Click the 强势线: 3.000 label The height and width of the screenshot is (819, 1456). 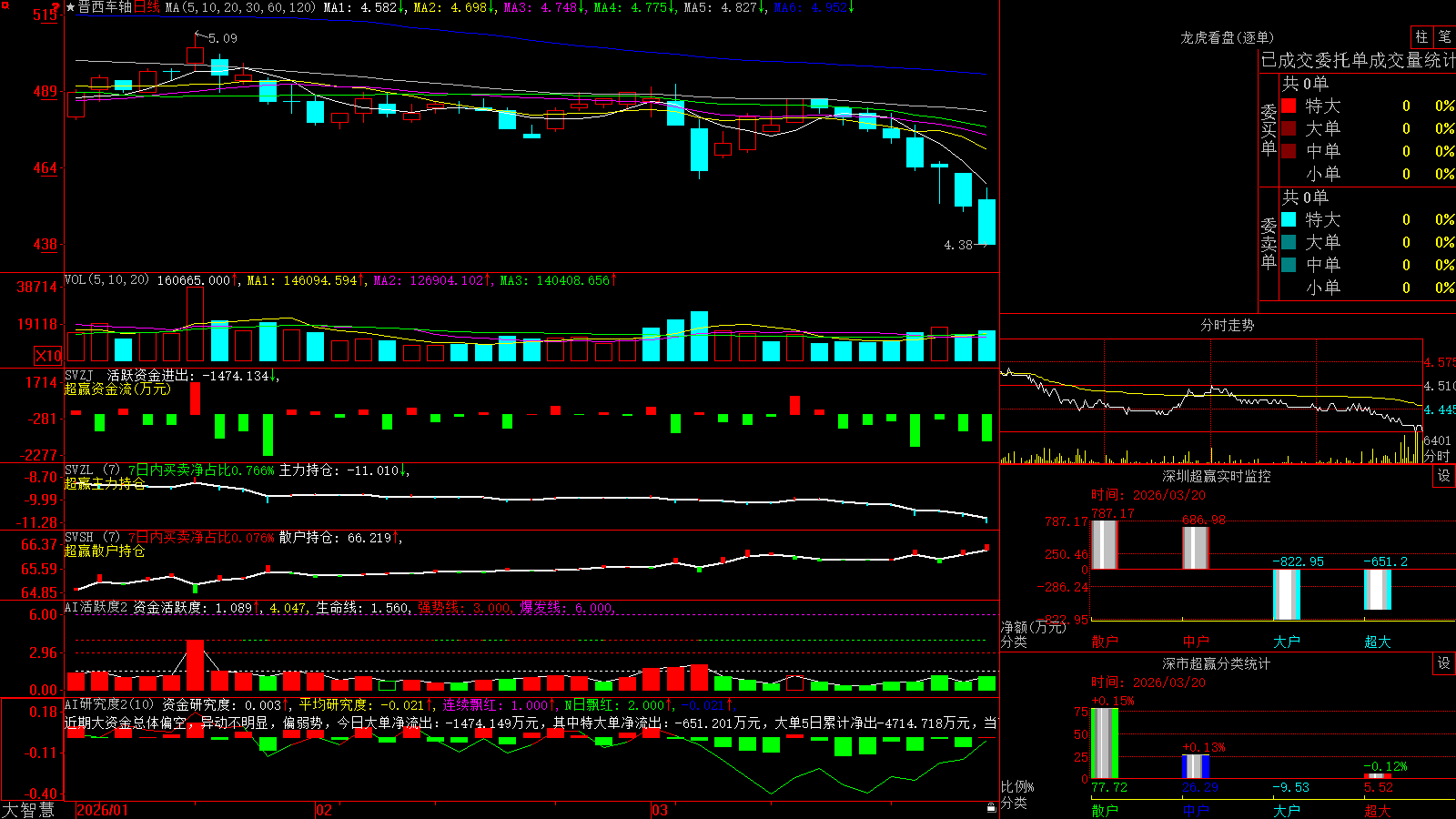pos(464,607)
